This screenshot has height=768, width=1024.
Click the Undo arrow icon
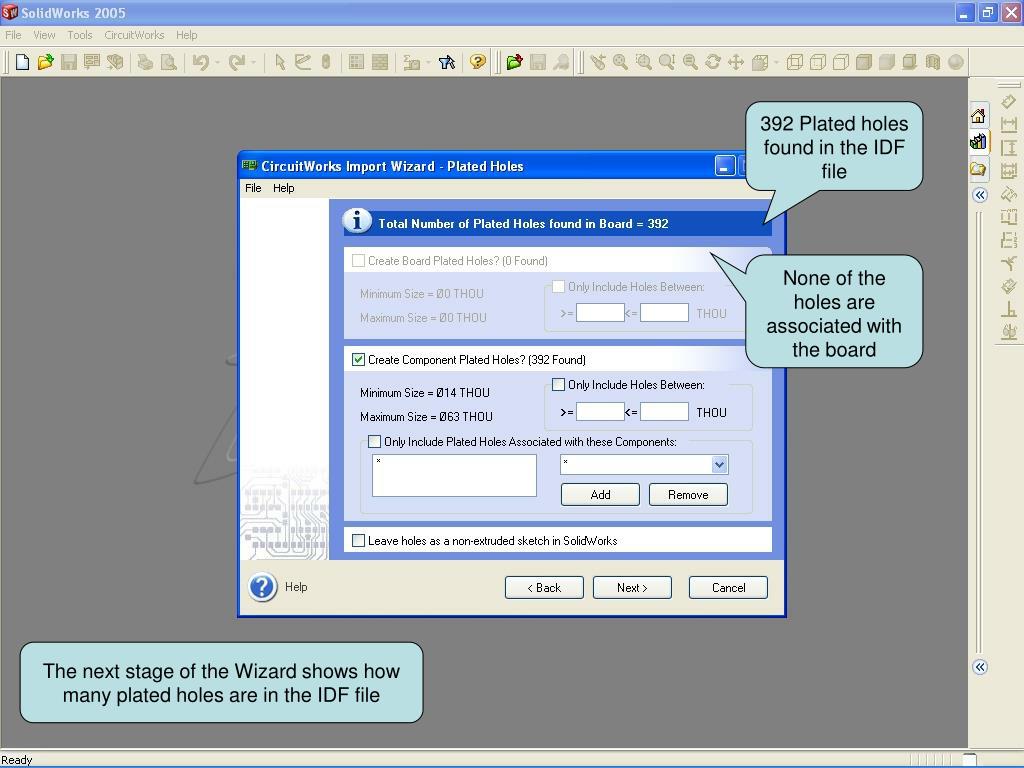(x=200, y=62)
